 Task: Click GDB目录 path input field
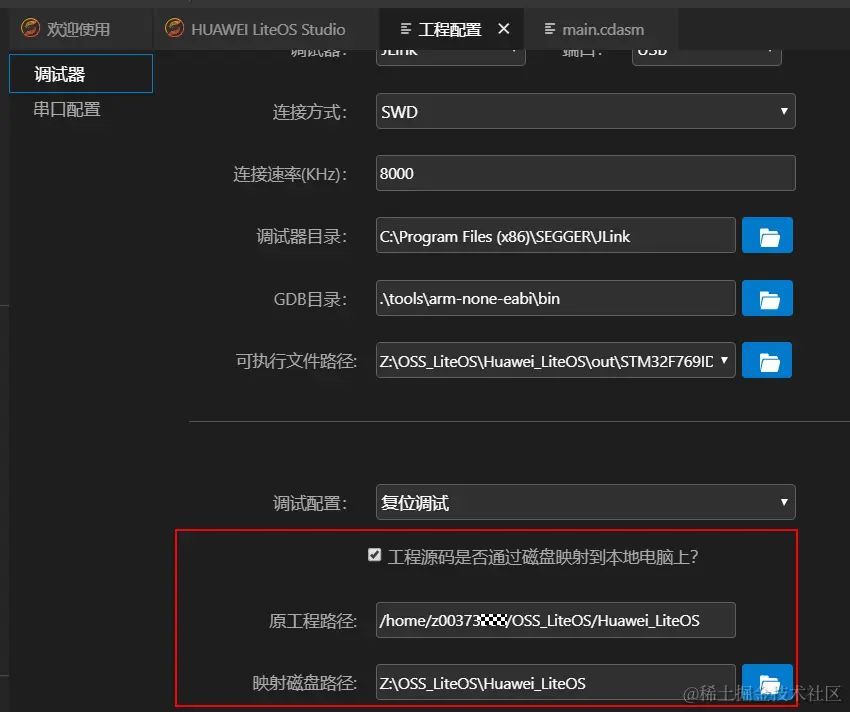click(556, 298)
